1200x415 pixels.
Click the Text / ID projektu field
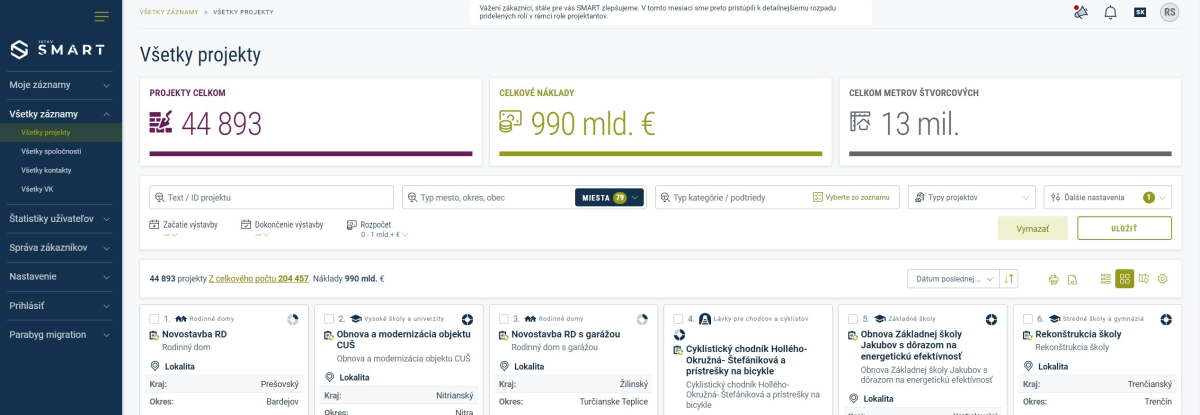click(x=272, y=197)
